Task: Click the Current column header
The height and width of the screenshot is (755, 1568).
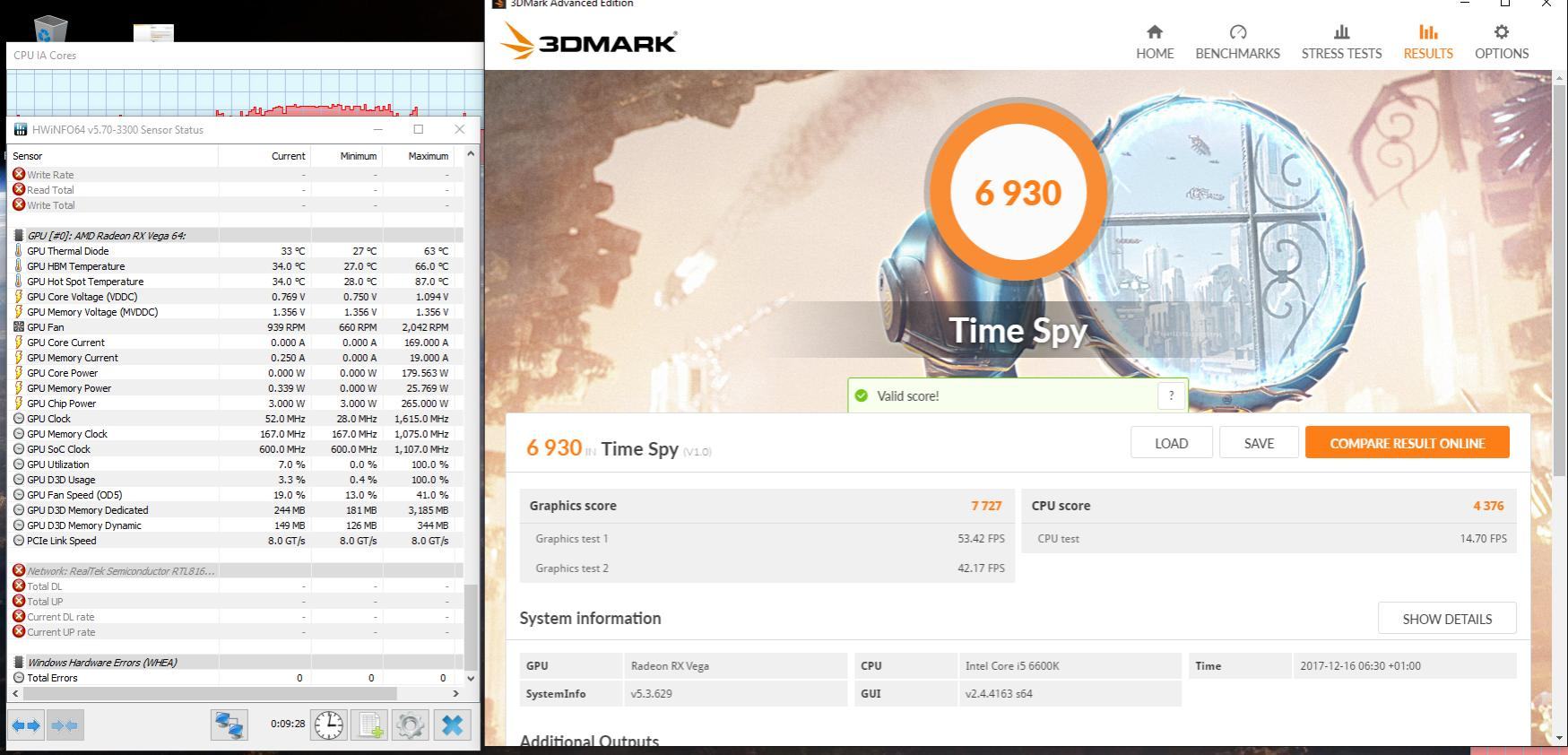Action: pos(264,156)
